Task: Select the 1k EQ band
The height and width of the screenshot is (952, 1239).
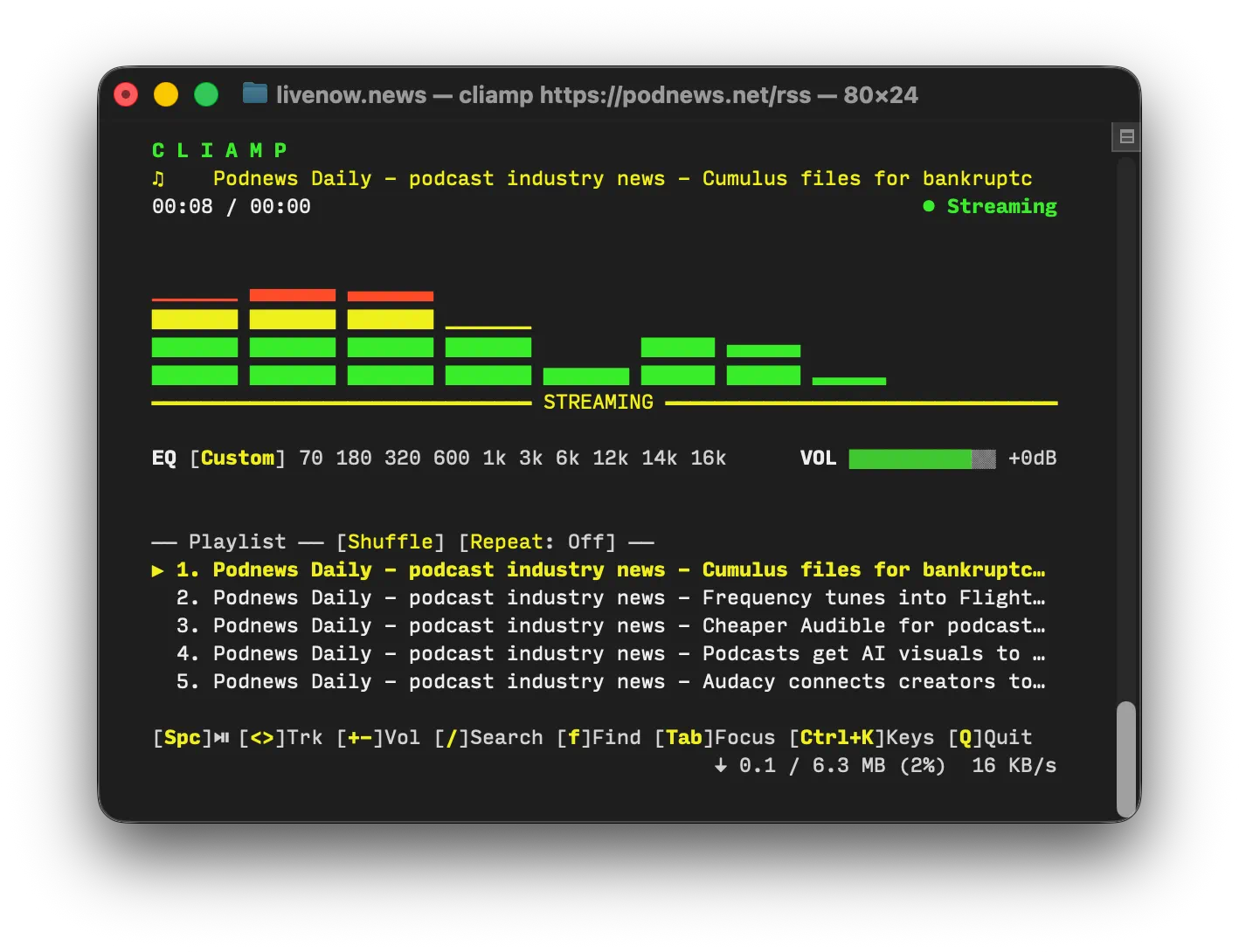Action: click(x=495, y=459)
